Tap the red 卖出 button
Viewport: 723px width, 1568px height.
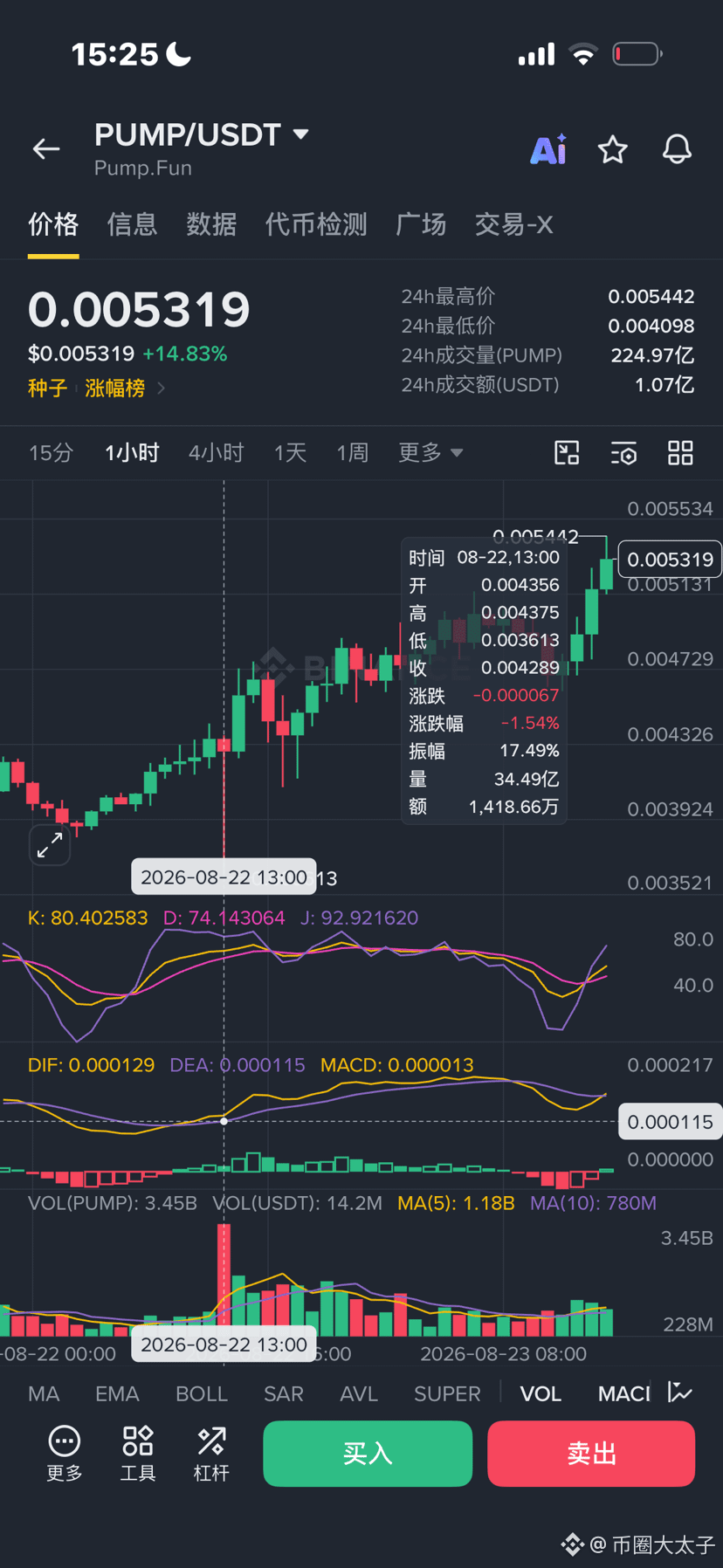pos(591,1454)
